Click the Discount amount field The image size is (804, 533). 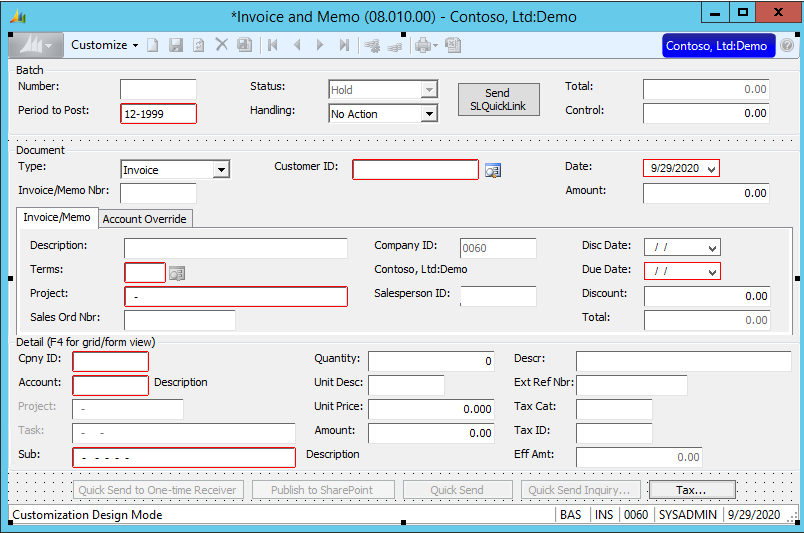707,296
